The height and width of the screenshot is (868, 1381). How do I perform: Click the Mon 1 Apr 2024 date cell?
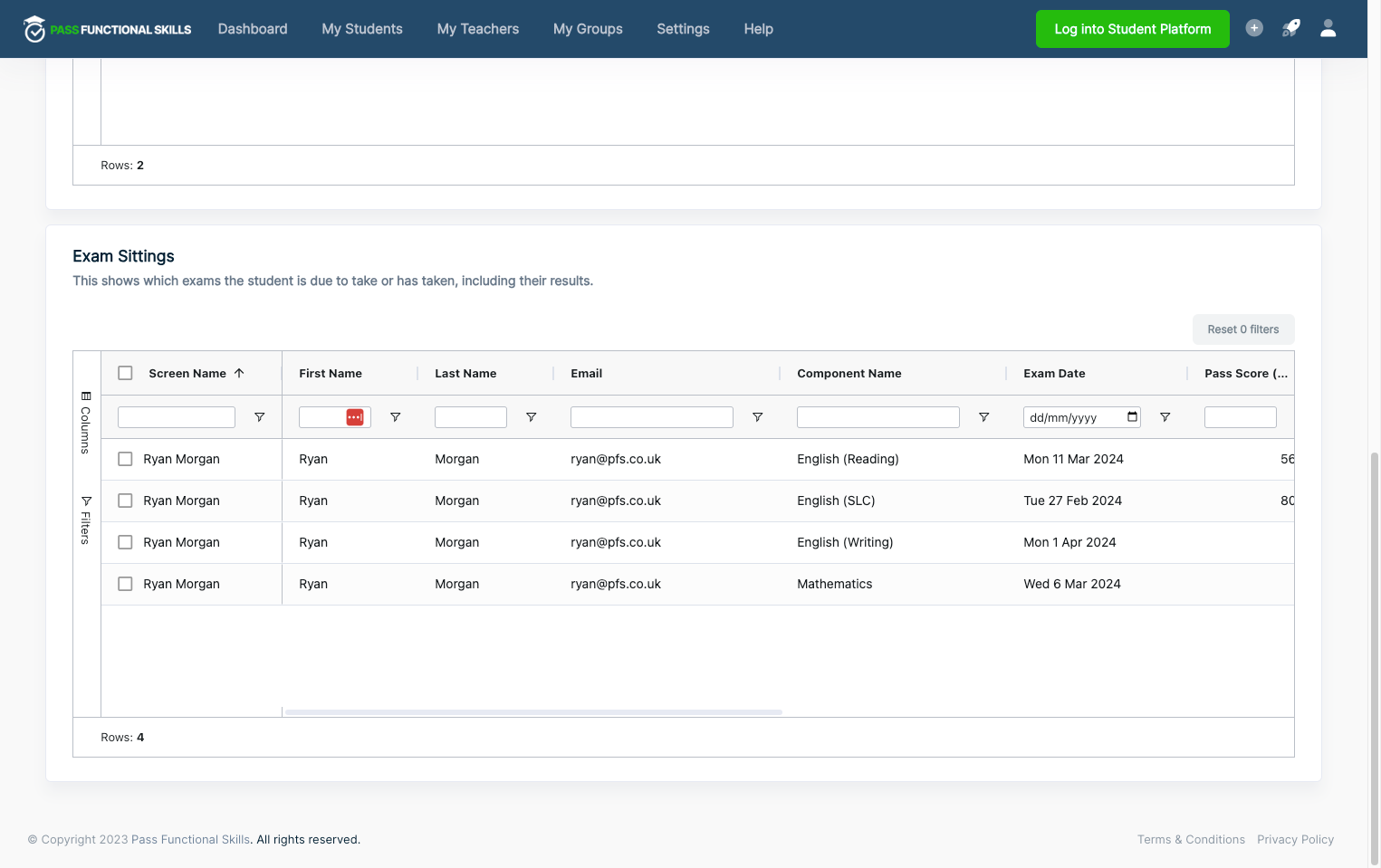(x=1069, y=542)
